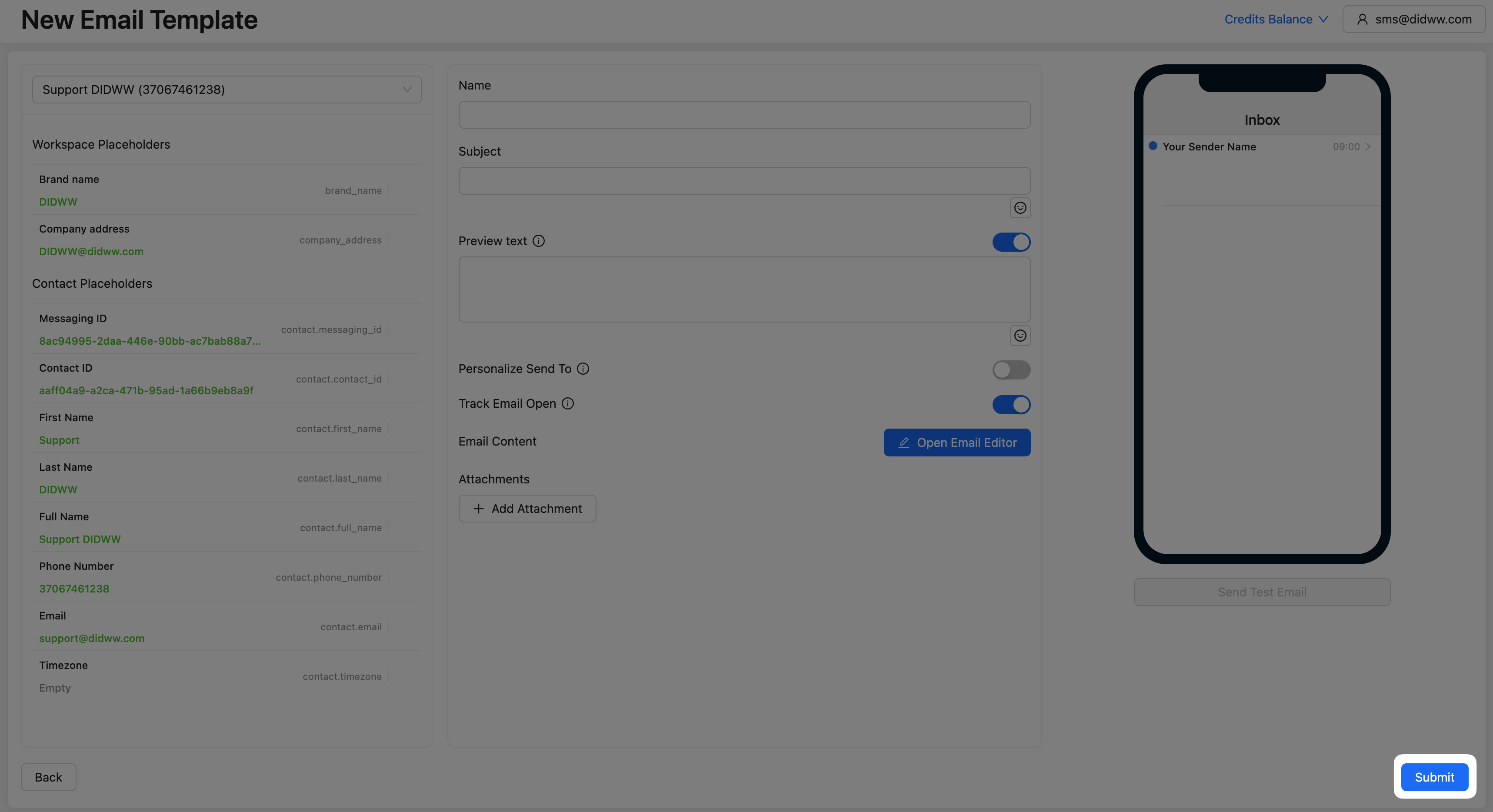
Task: Click the plus icon in Add Attachment
Action: click(x=478, y=508)
